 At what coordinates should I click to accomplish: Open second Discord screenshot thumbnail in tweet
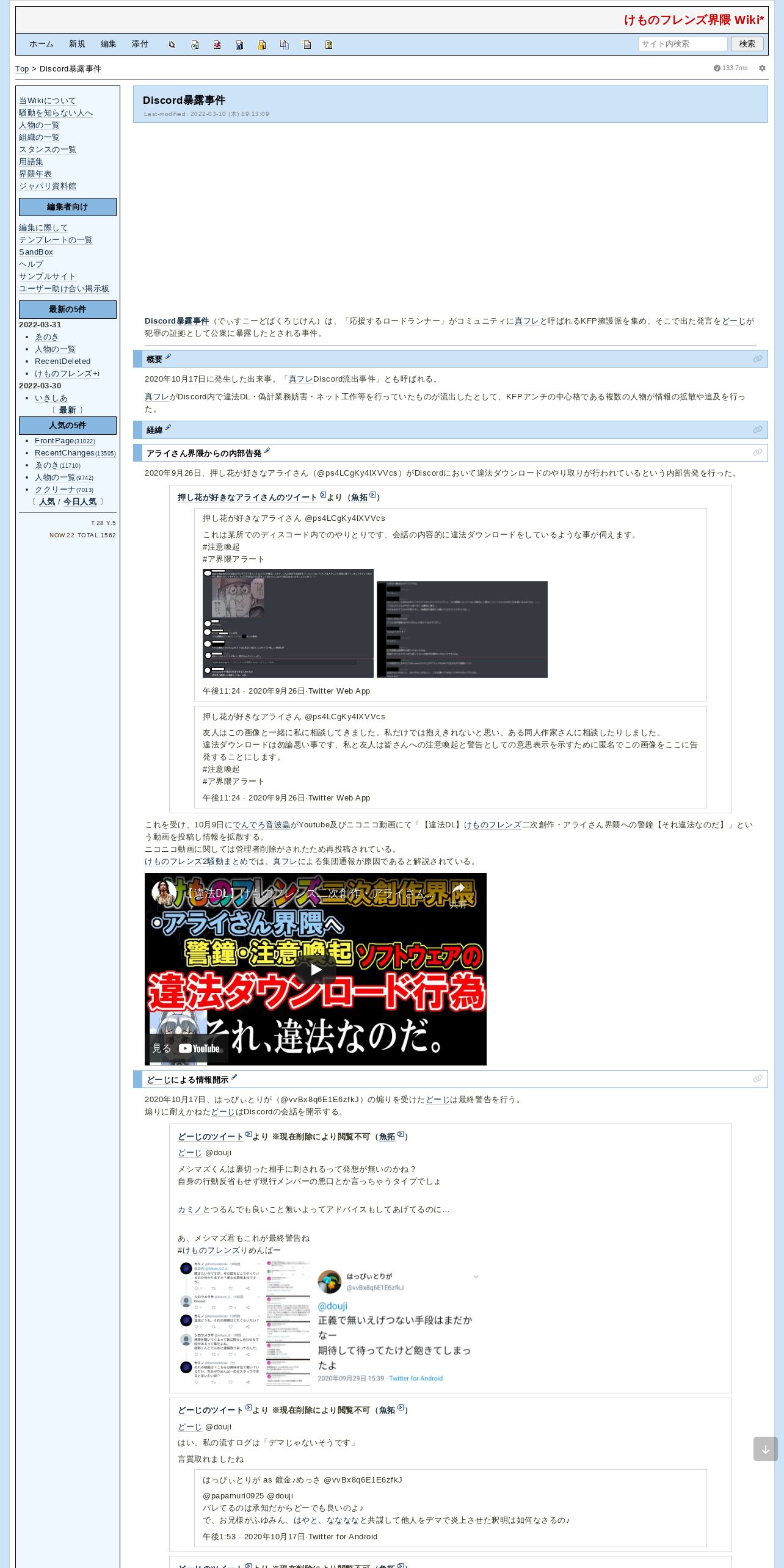[462, 630]
